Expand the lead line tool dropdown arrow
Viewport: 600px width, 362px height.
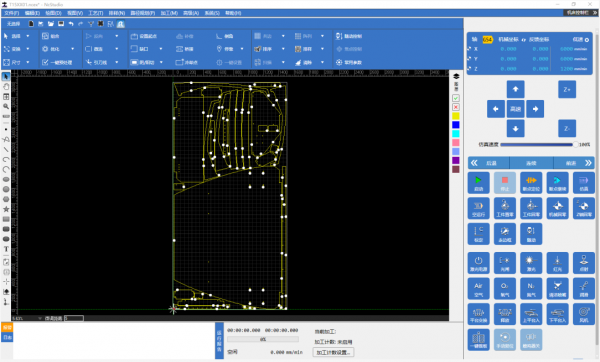coord(117,62)
